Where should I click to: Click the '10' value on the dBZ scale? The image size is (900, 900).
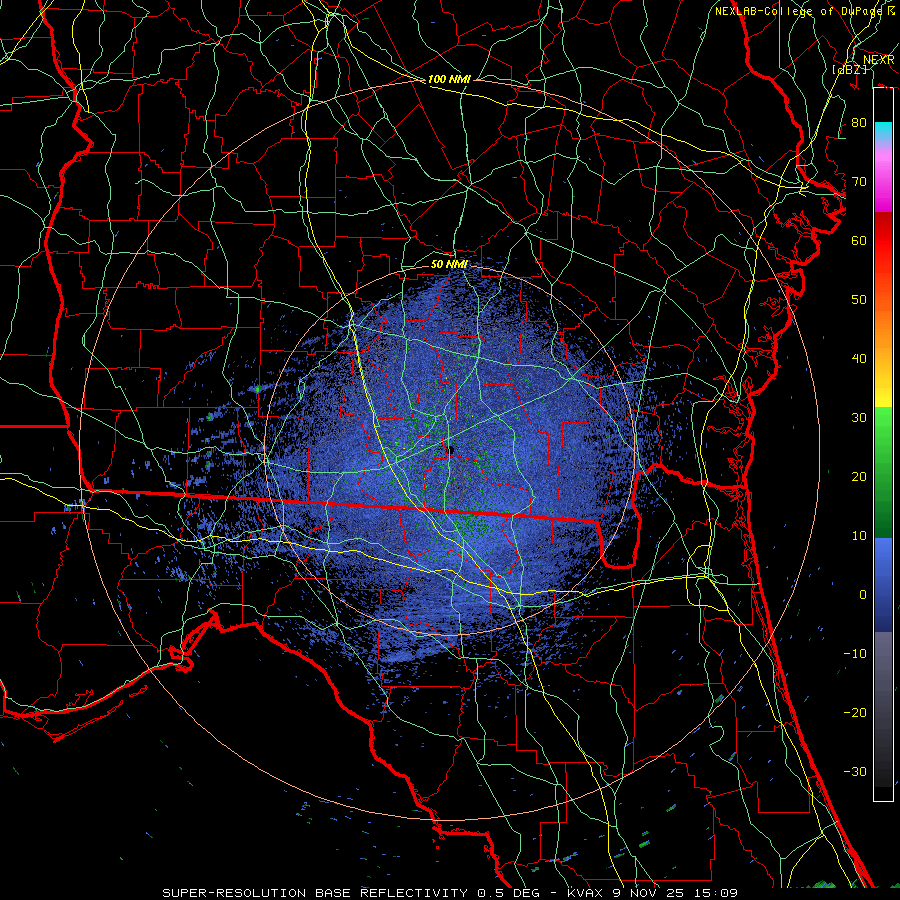point(859,536)
